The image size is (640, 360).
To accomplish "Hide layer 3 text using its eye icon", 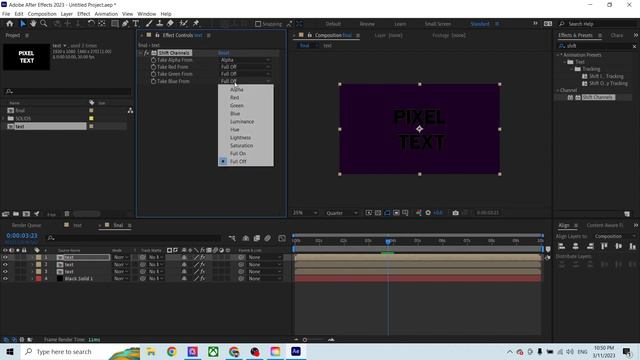I will click(x=5, y=271).
